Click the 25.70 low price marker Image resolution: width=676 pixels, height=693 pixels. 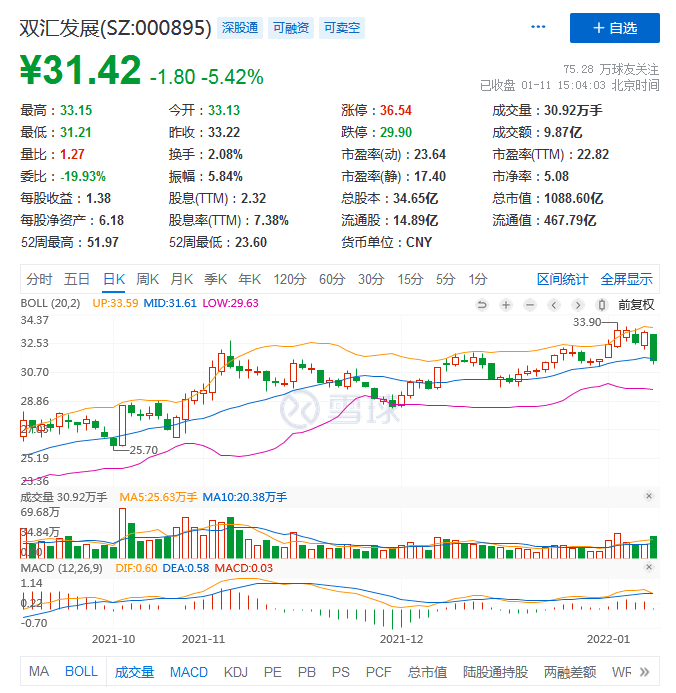pyautogui.click(x=144, y=450)
